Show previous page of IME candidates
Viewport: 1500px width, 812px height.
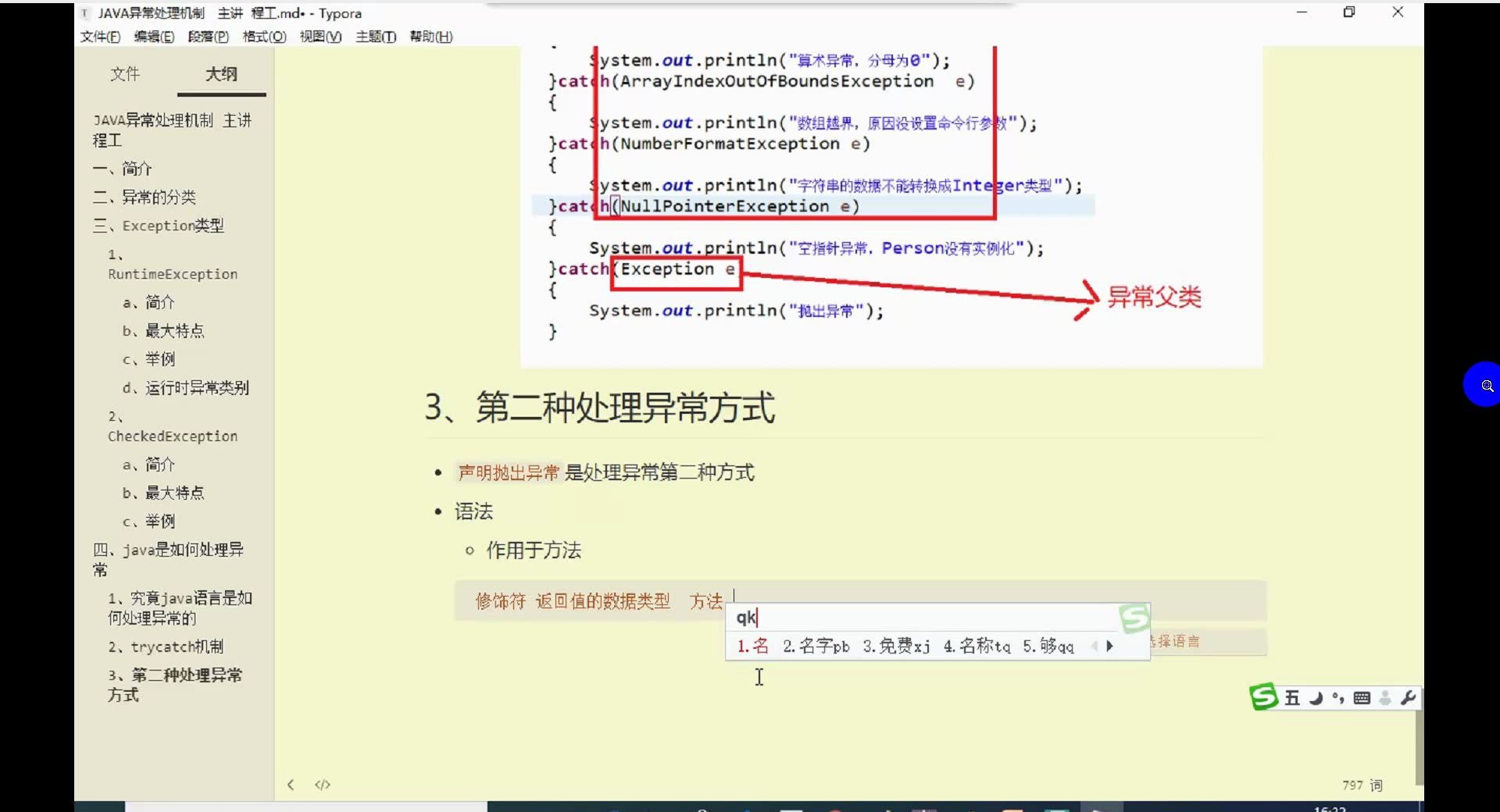(x=1095, y=646)
